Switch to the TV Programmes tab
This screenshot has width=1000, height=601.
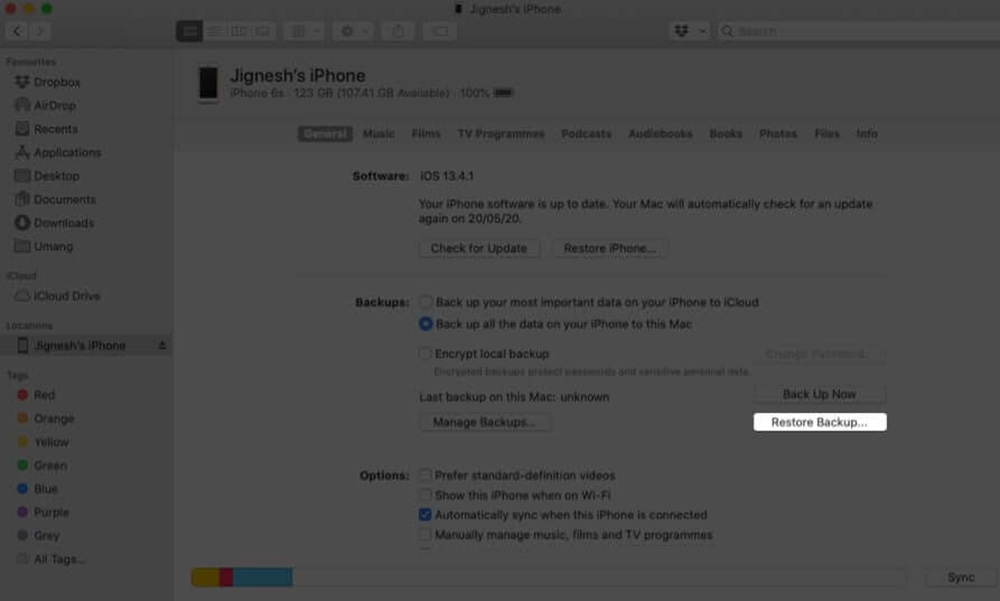pos(501,134)
